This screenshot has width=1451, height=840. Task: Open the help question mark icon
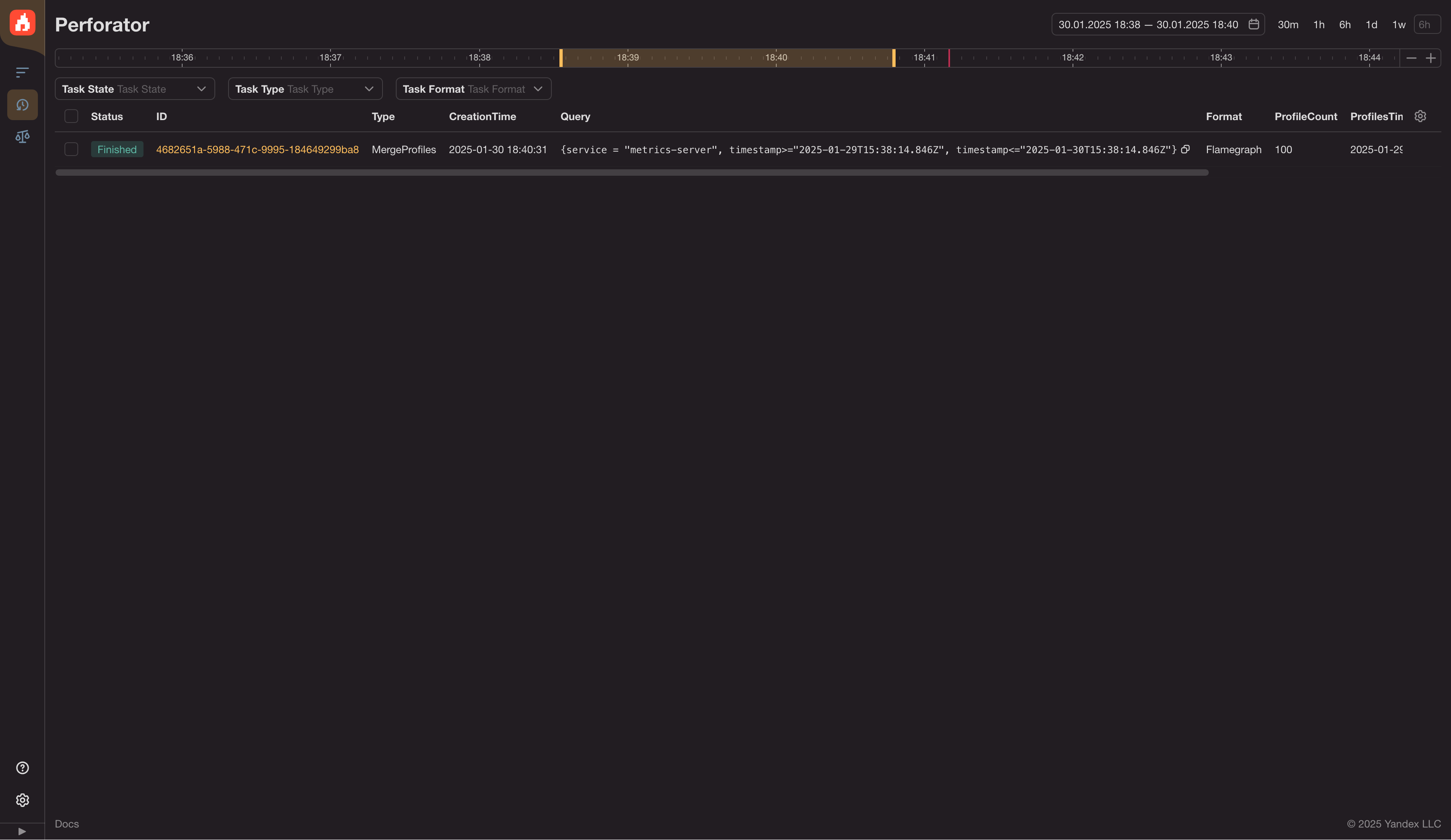click(22, 767)
